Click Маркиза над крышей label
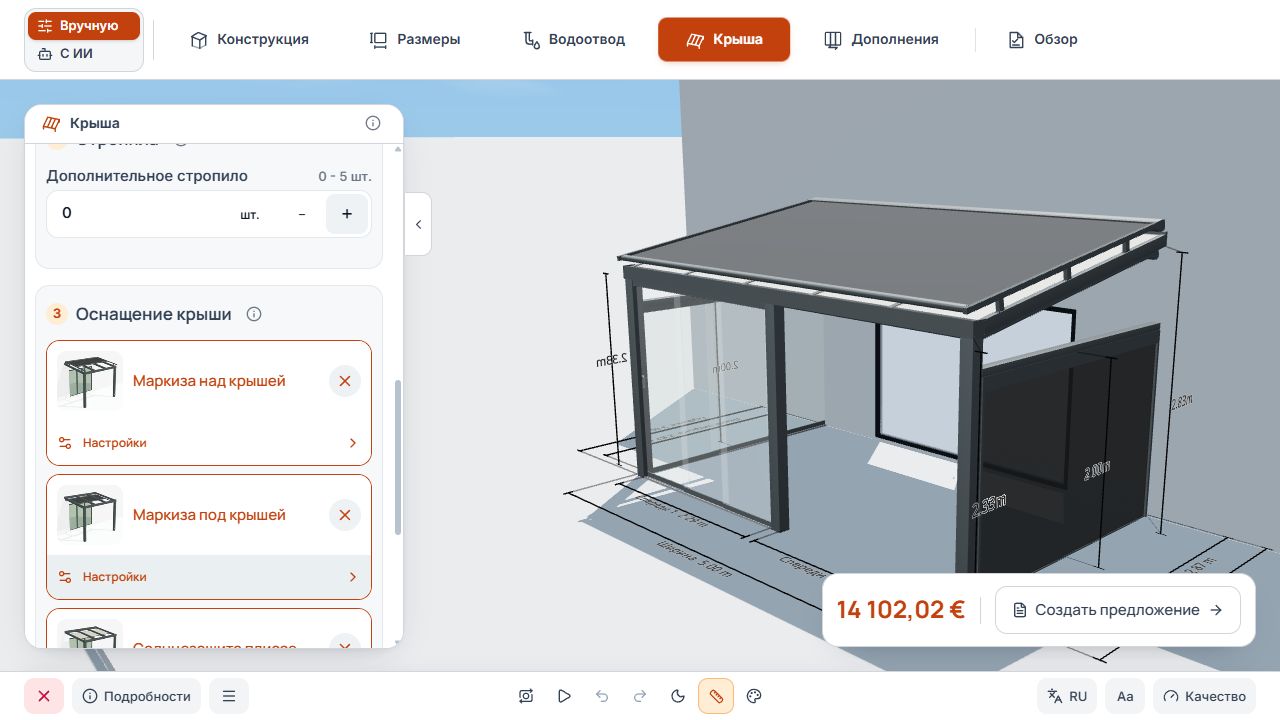Image resolution: width=1280 pixels, height=720 pixels. tap(209, 381)
